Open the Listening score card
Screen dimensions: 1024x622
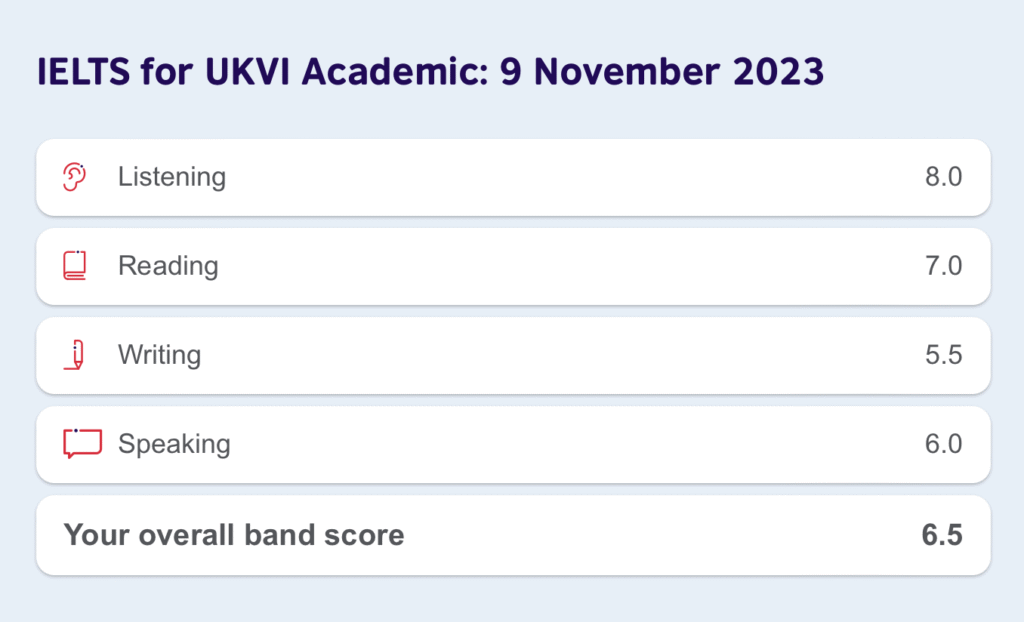(513, 177)
